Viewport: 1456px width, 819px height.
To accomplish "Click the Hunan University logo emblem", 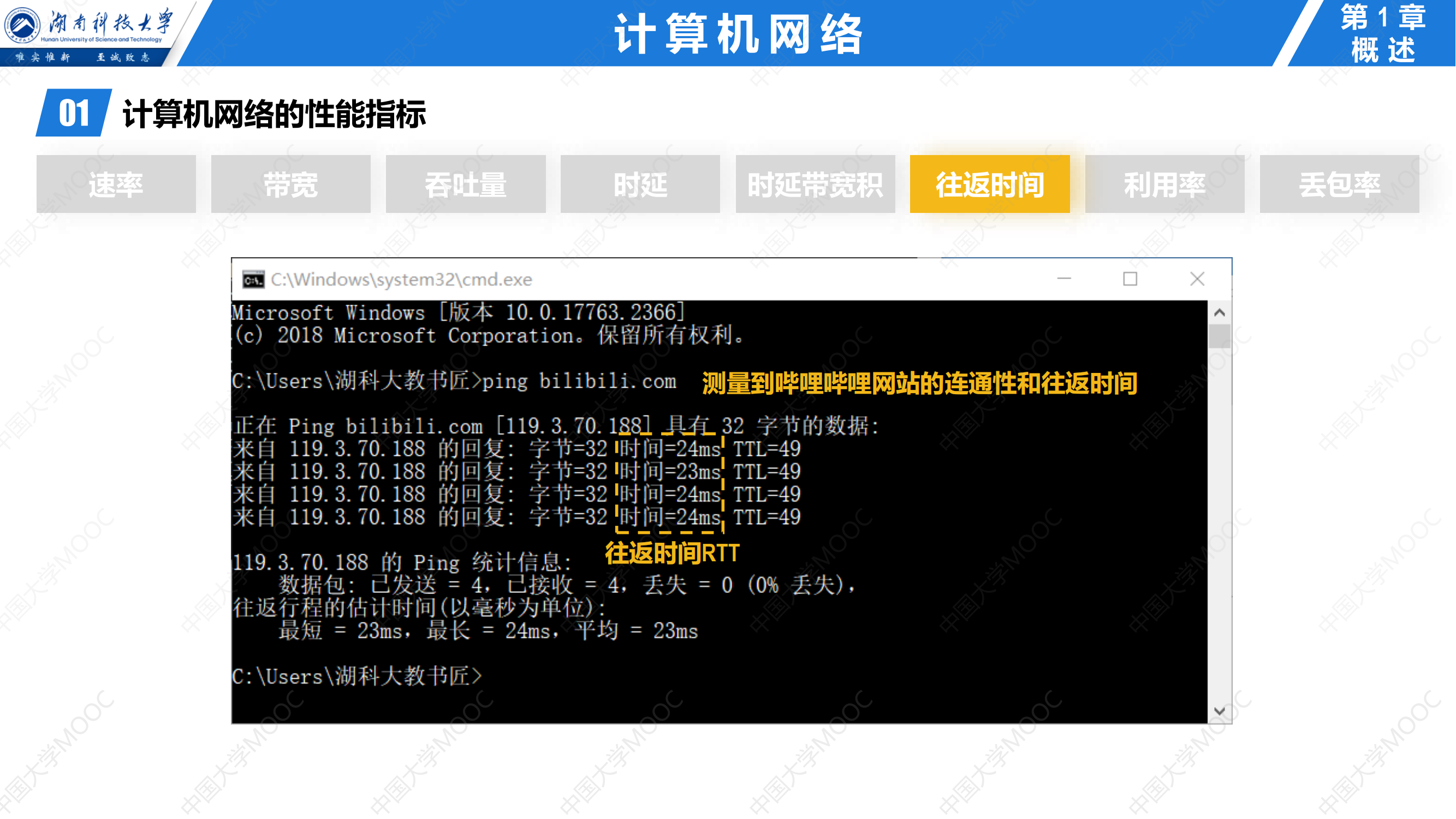I will (x=22, y=25).
